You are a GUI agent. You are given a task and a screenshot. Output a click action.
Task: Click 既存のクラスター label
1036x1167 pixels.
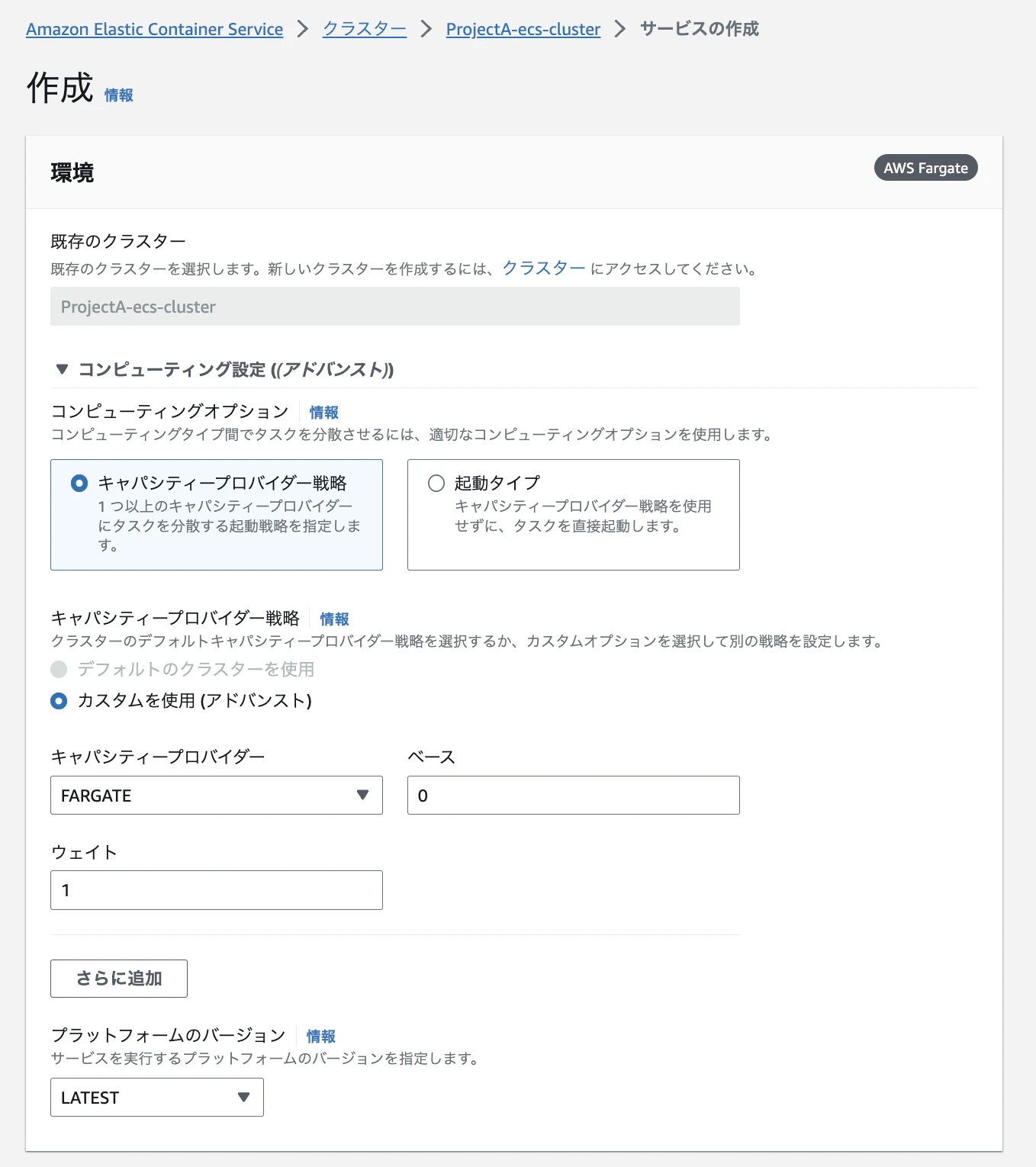118,242
